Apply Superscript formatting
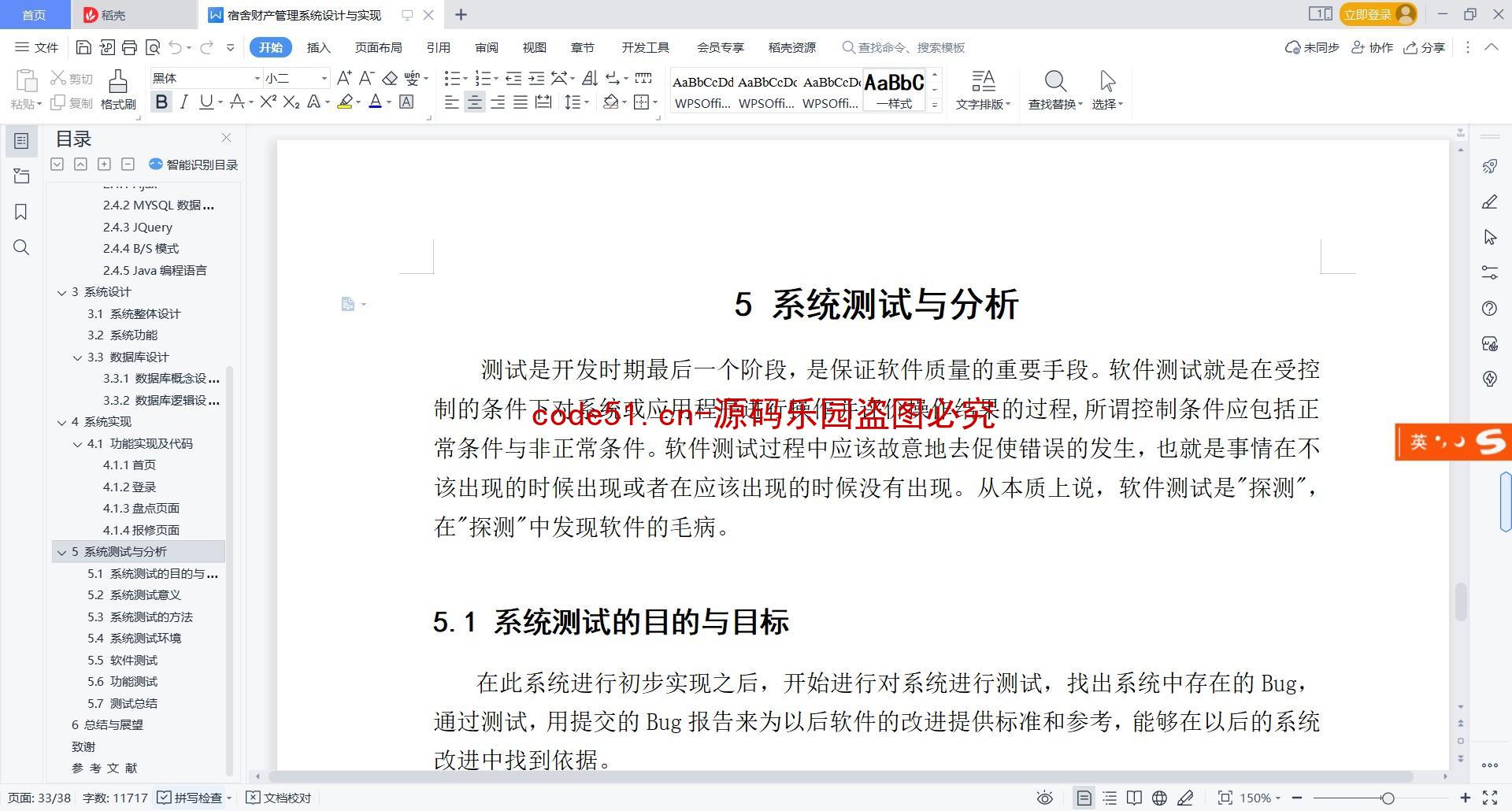Image resolution: width=1512 pixels, height=811 pixels. click(268, 102)
